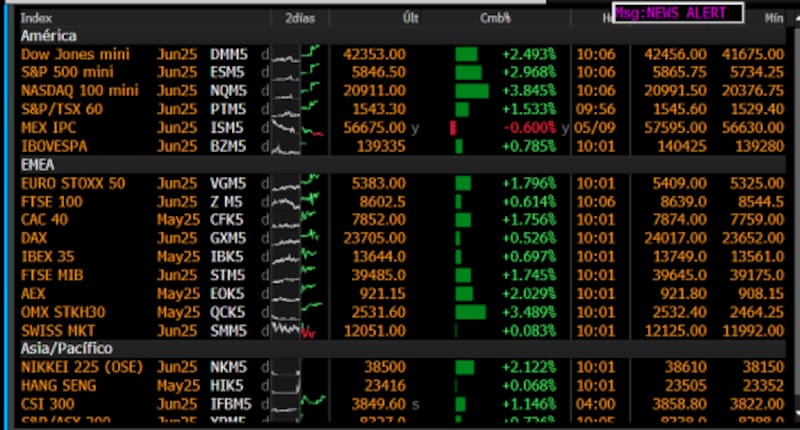Sort by the Últ column header

[410, 17]
